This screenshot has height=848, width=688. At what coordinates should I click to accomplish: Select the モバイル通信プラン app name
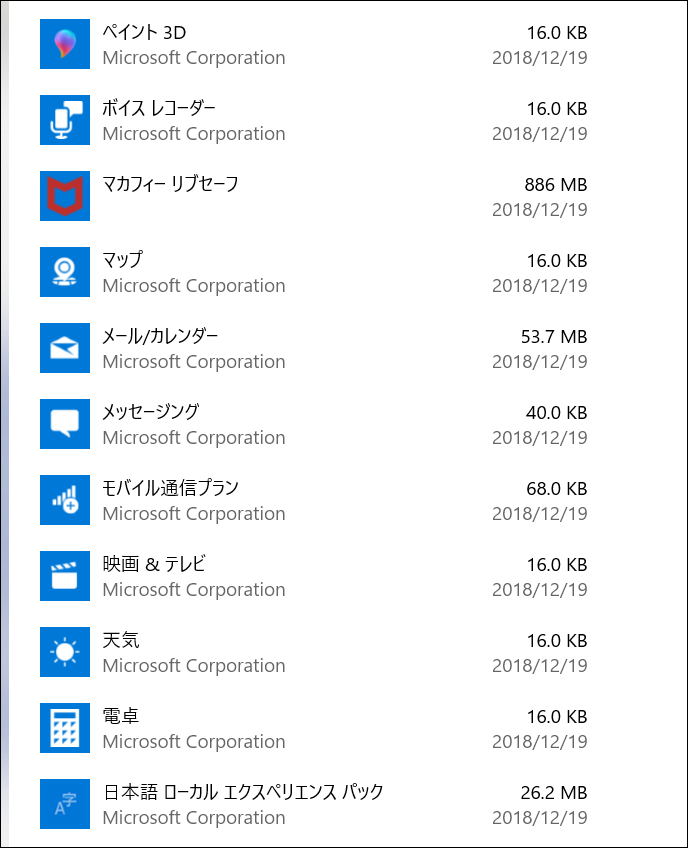click(170, 488)
